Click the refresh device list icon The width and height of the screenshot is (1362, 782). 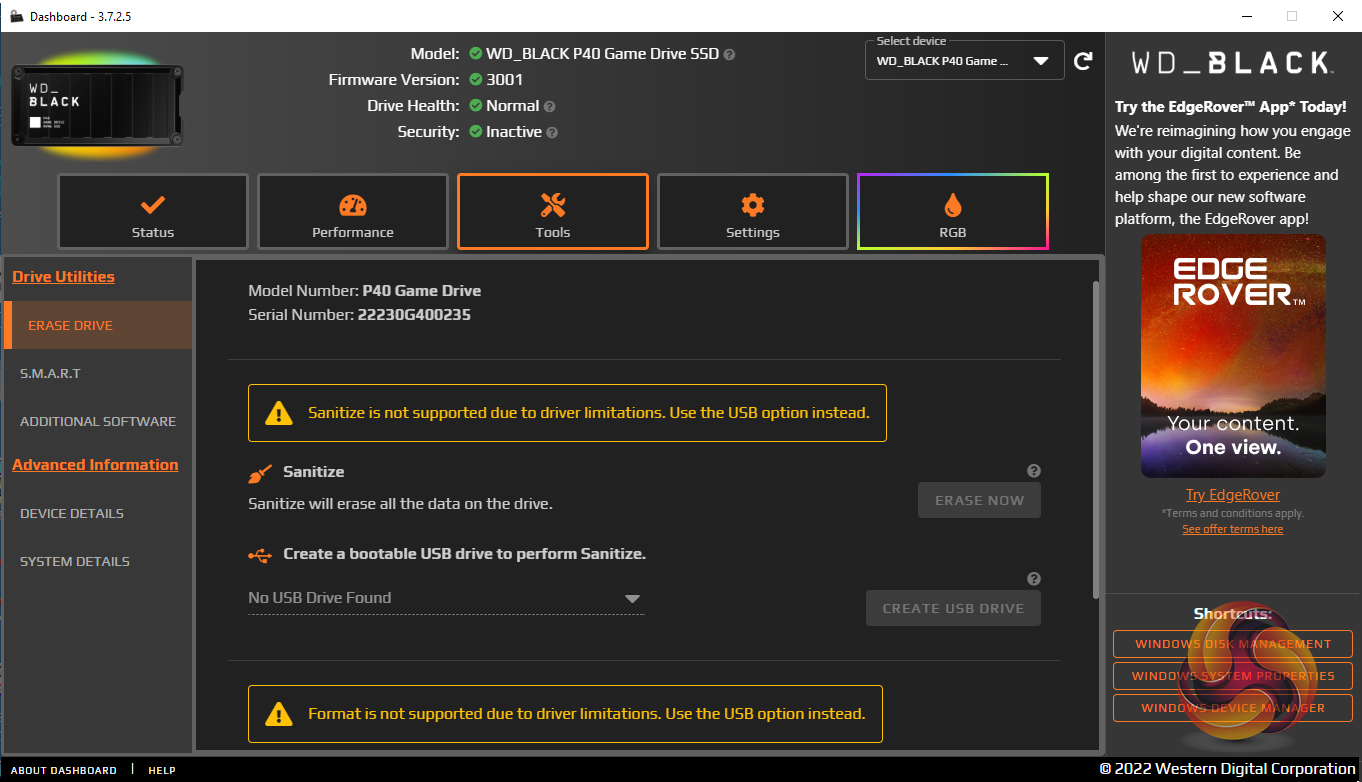point(1082,62)
